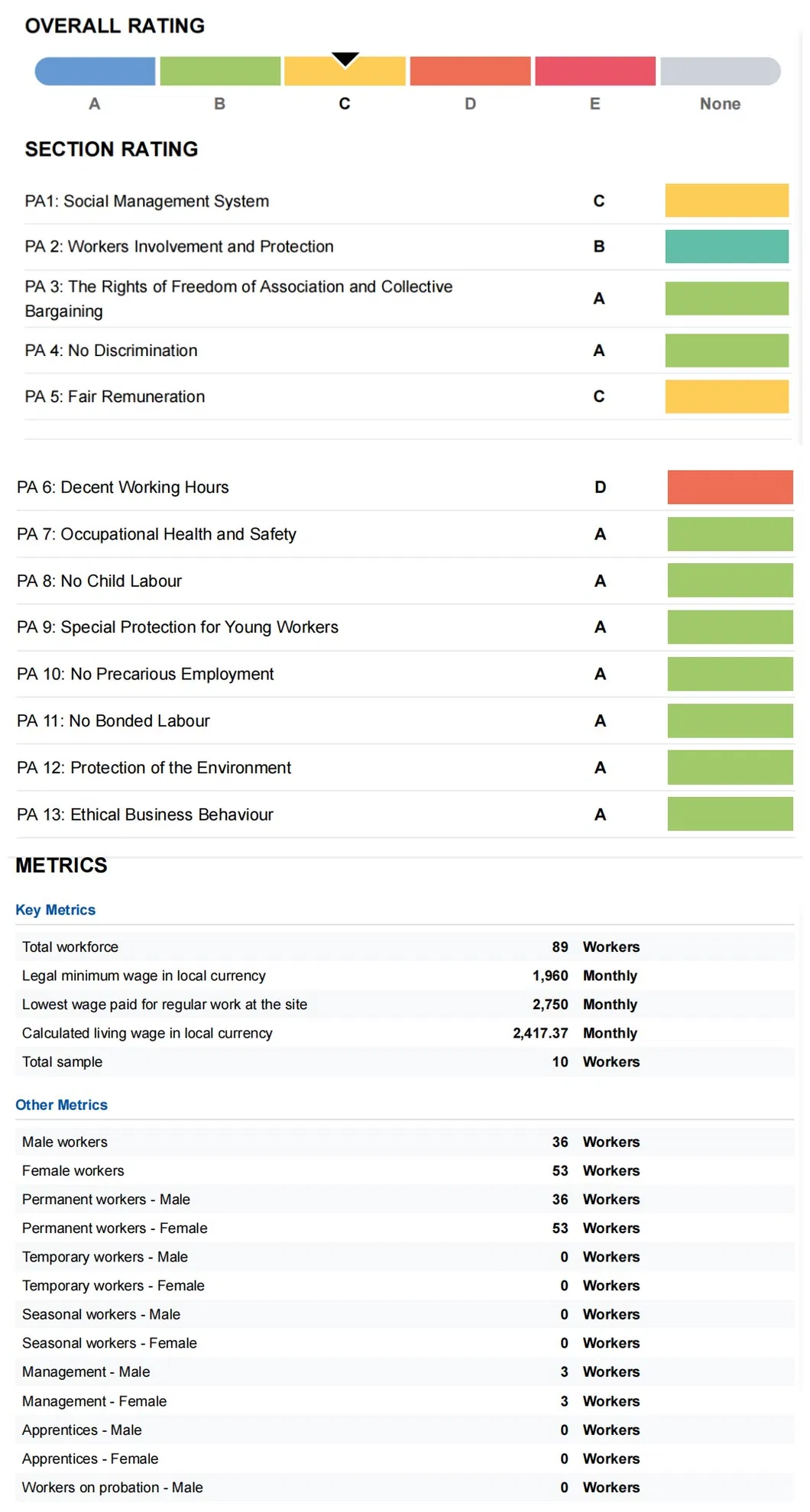Open the Key Metrics heading link

click(x=55, y=910)
